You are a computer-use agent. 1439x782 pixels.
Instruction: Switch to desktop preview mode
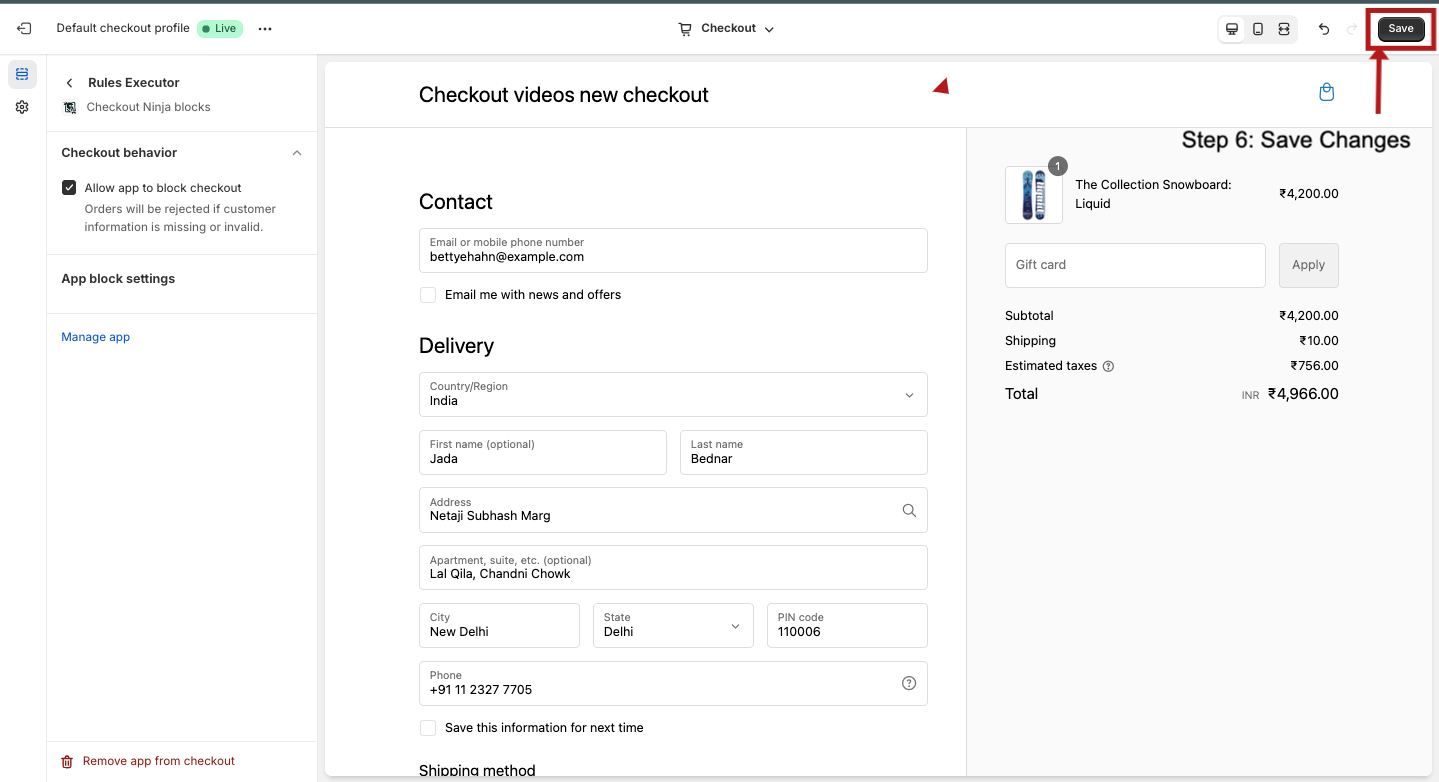[1232, 29]
